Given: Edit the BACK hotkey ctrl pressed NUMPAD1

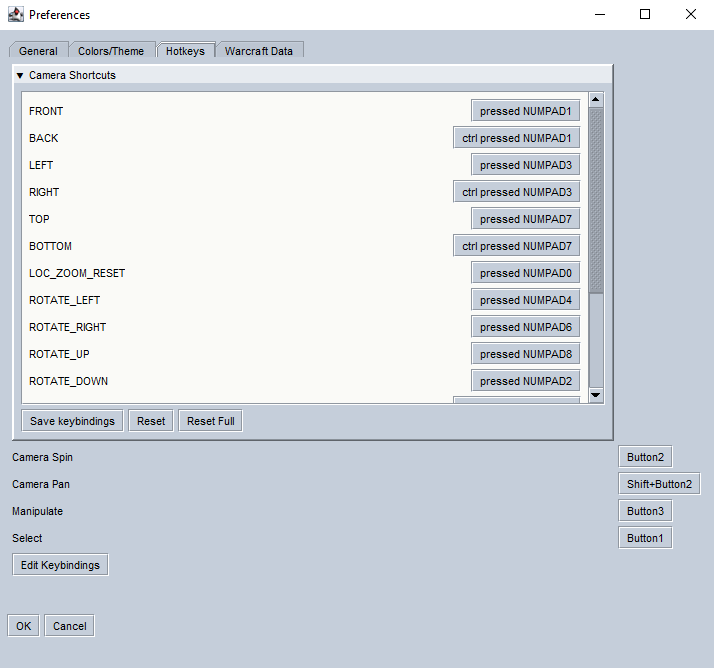Looking at the screenshot, I should pos(516,138).
